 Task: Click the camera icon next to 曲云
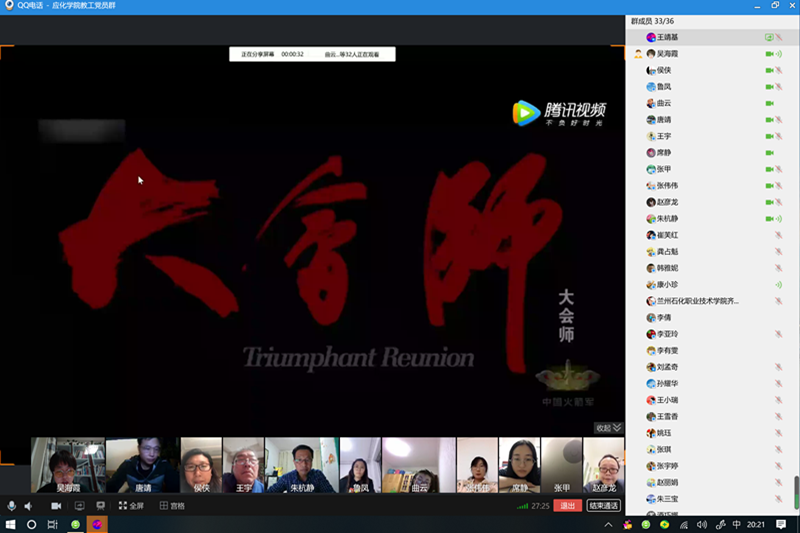pyautogui.click(x=770, y=103)
